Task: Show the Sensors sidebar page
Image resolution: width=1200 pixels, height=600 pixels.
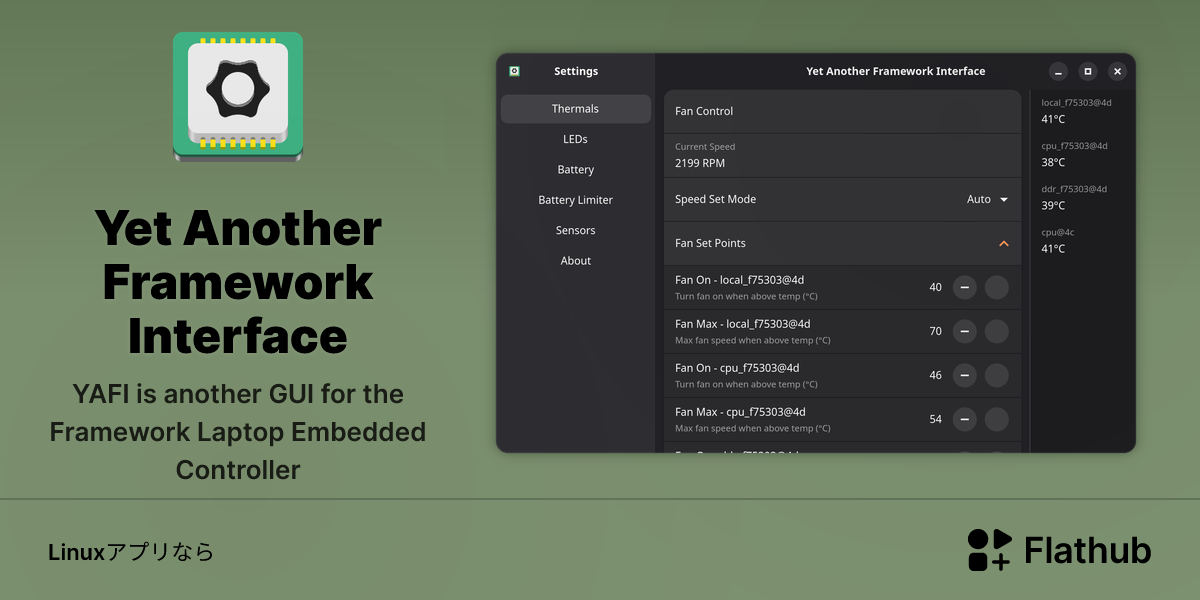Action: 576,230
